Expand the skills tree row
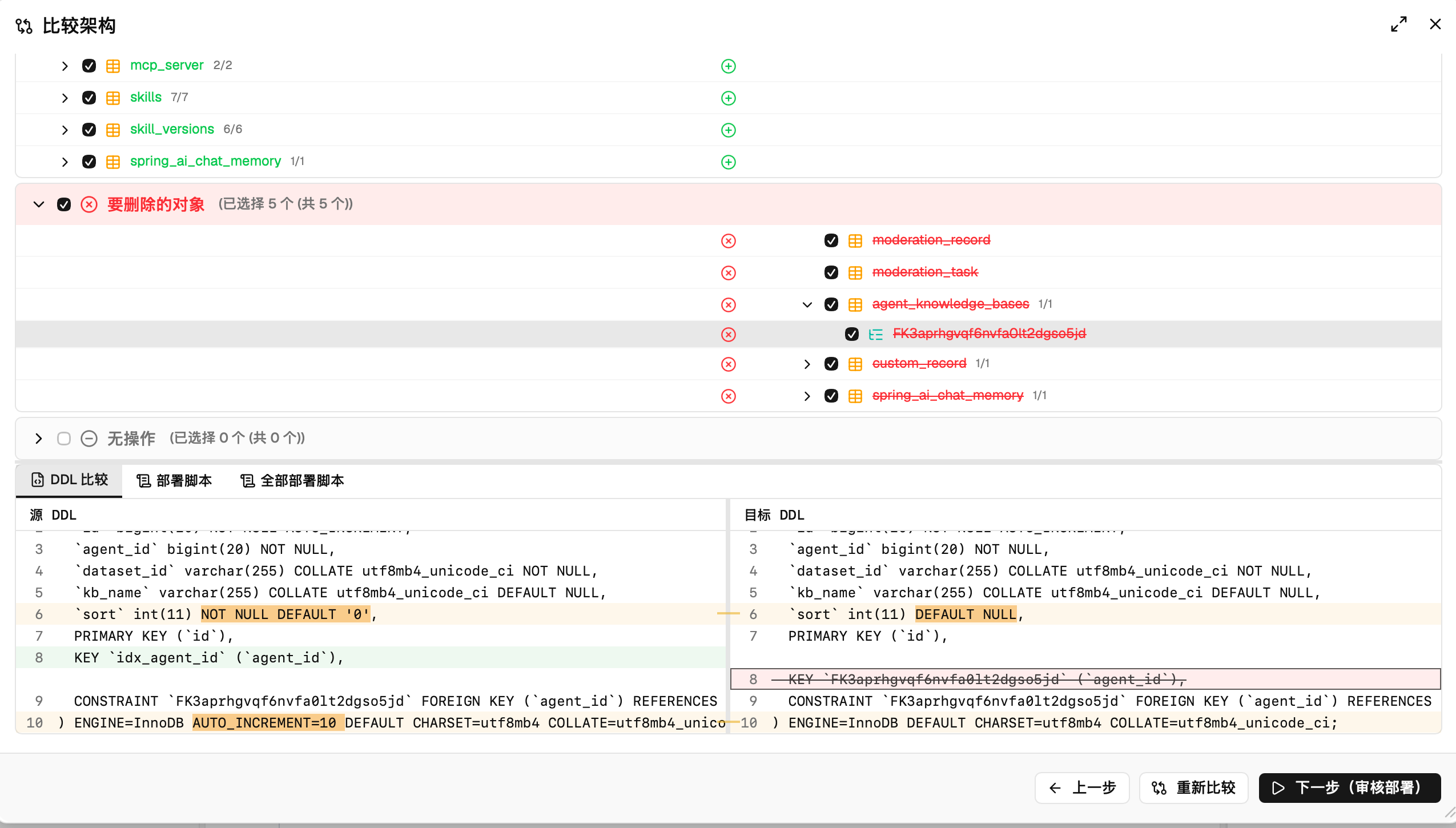This screenshot has height=828, width=1456. [x=65, y=98]
